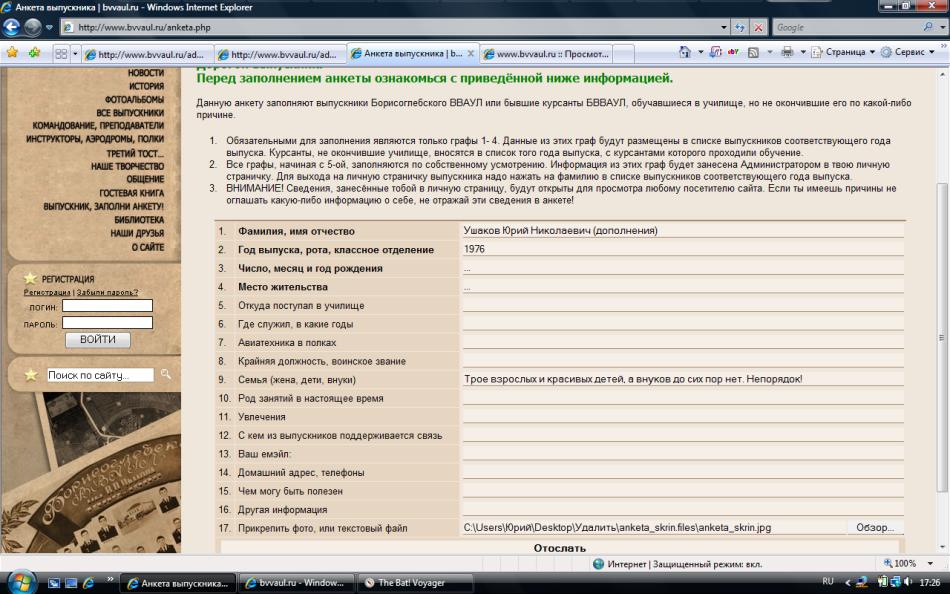Click the Забыли пароль? link
The image size is (950, 594).
pyautogui.click(x=107, y=292)
